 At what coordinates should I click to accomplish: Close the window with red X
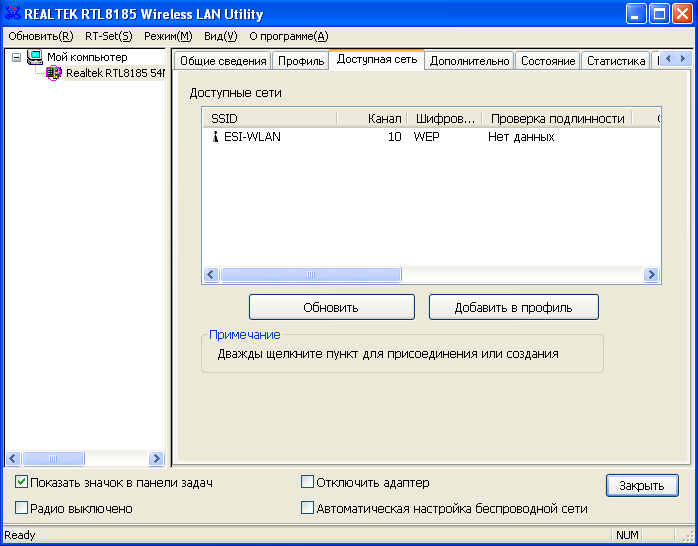(x=682, y=13)
